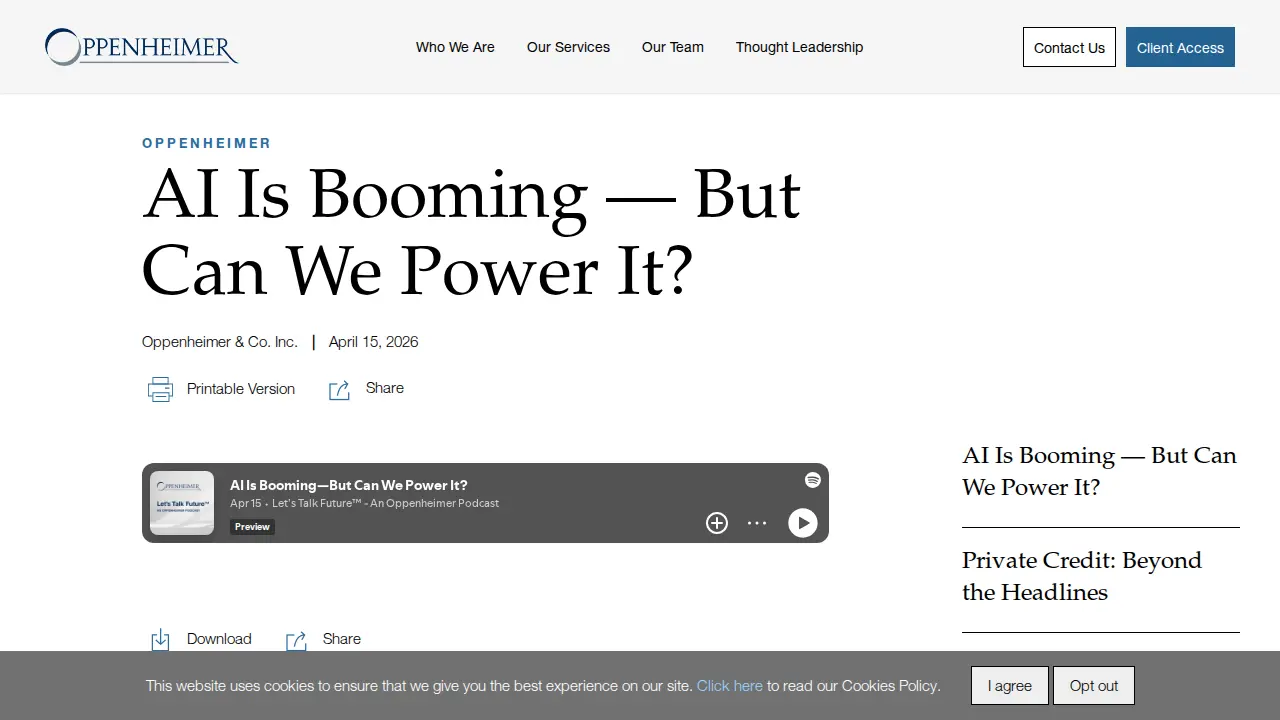Open the Our Team menu
Image resolution: width=1280 pixels, height=720 pixels.
pyautogui.click(x=673, y=47)
